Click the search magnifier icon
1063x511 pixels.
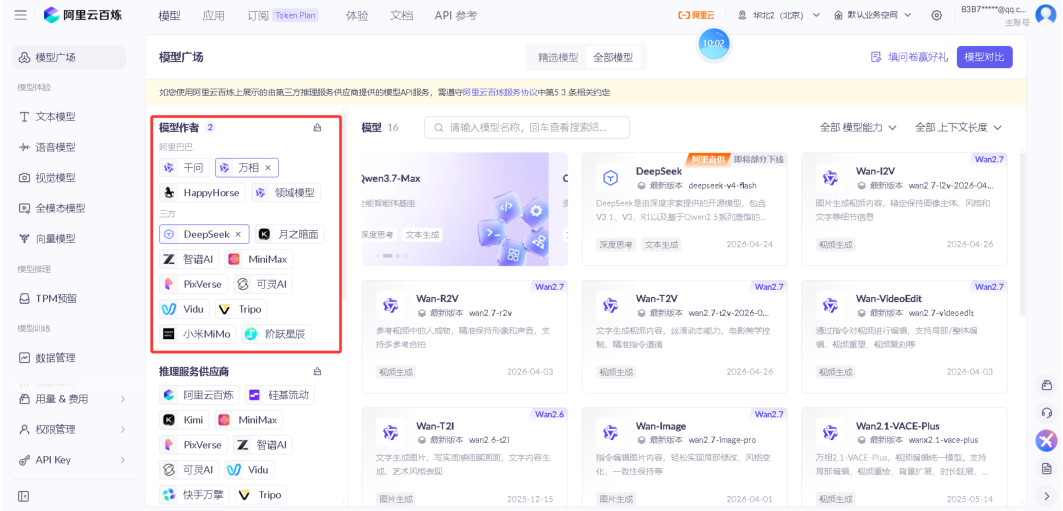coord(439,127)
